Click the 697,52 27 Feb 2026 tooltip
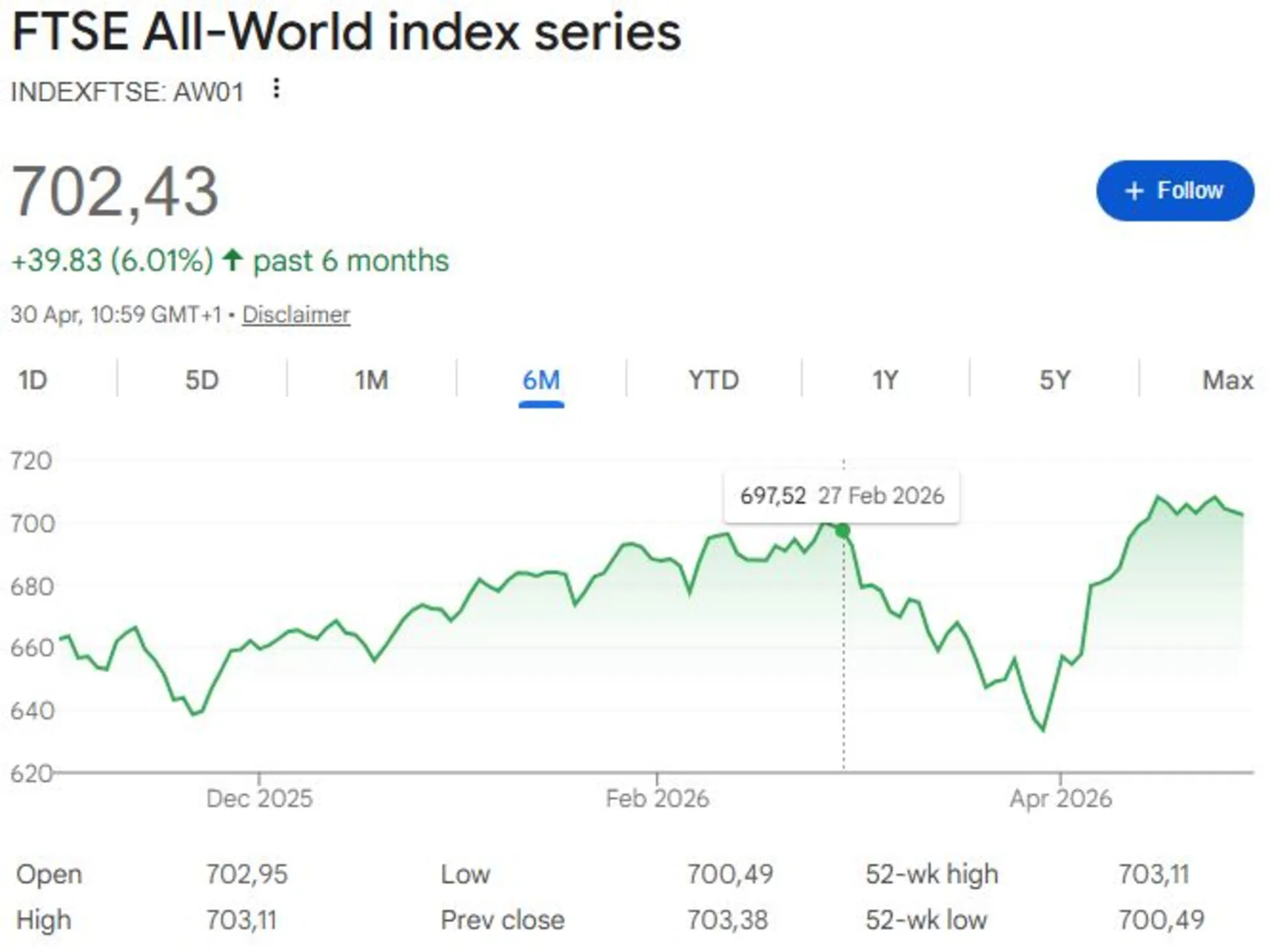The width and height of the screenshot is (1270, 952). click(841, 496)
